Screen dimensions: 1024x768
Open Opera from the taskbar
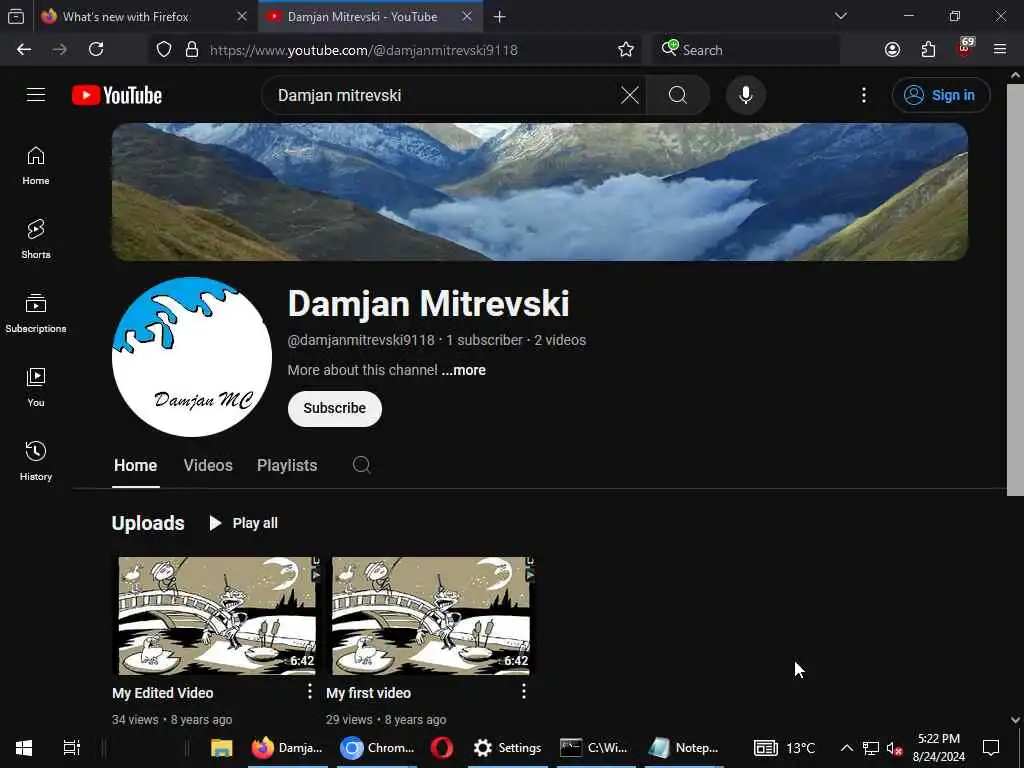click(x=442, y=748)
